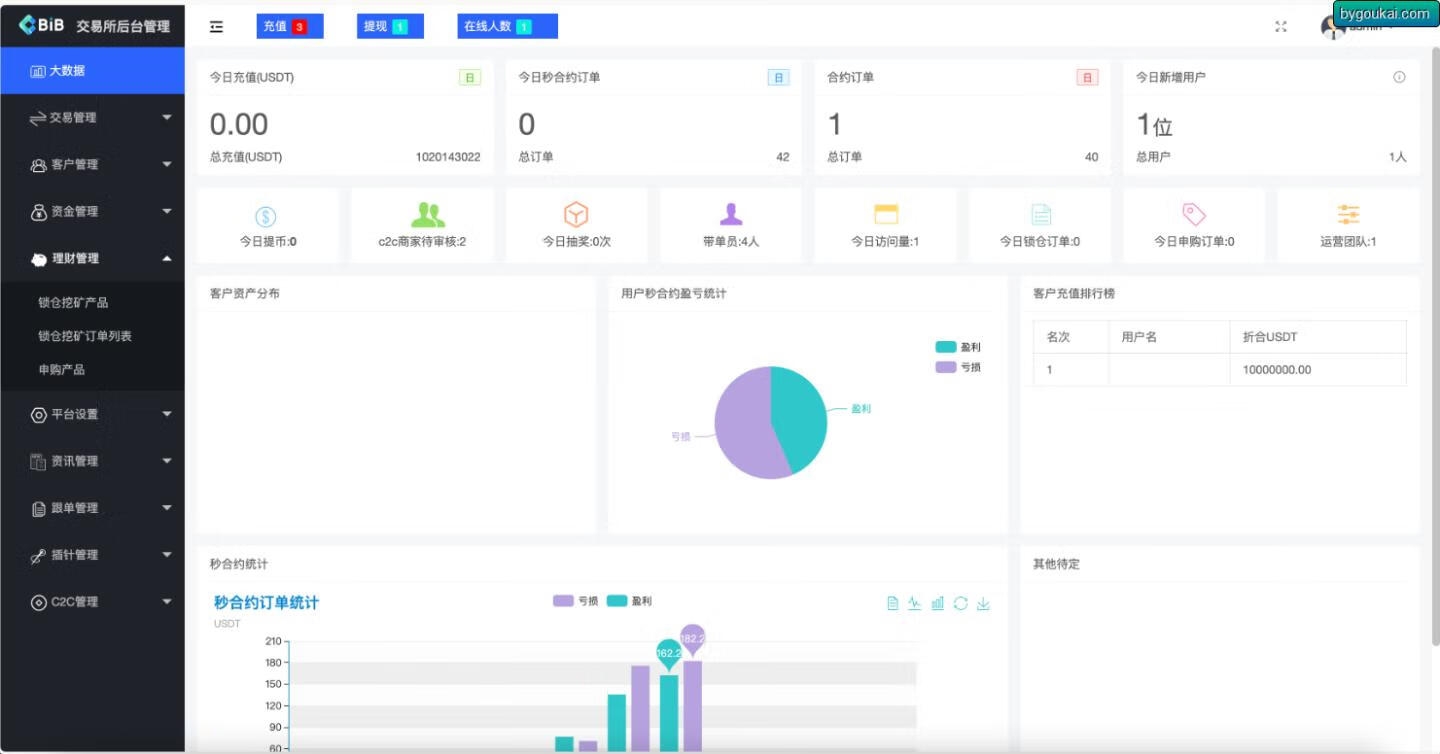Toggle 亏损 legend in bar chart
The height and width of the screenshot is (754, 1440).
click(575, 601)
